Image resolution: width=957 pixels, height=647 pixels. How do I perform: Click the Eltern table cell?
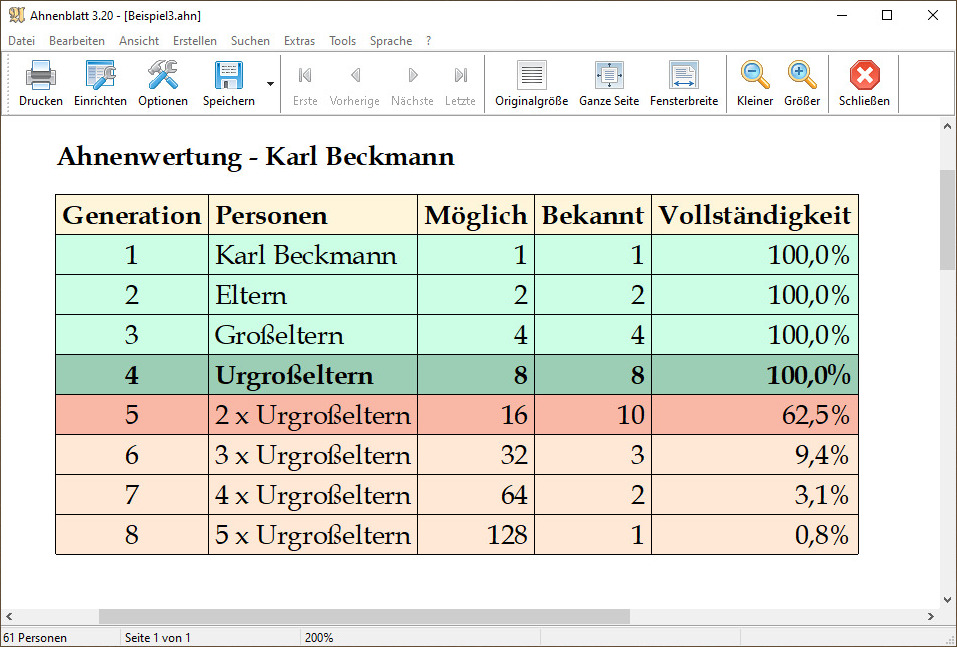point(313,295)
